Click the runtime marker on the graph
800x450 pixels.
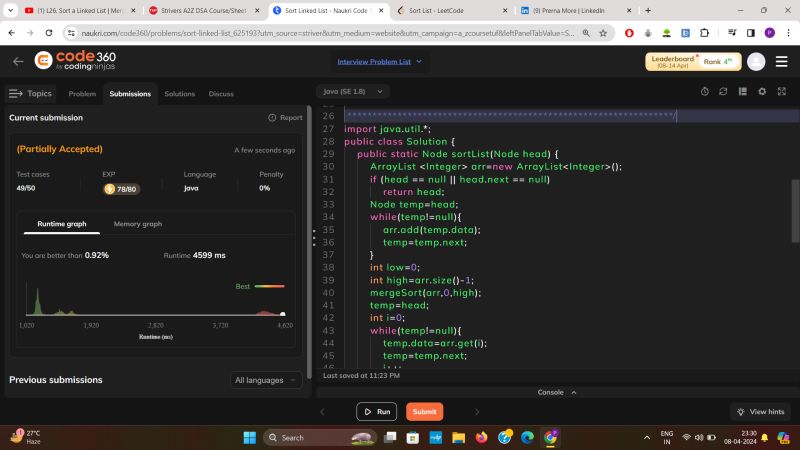[282, 314]
